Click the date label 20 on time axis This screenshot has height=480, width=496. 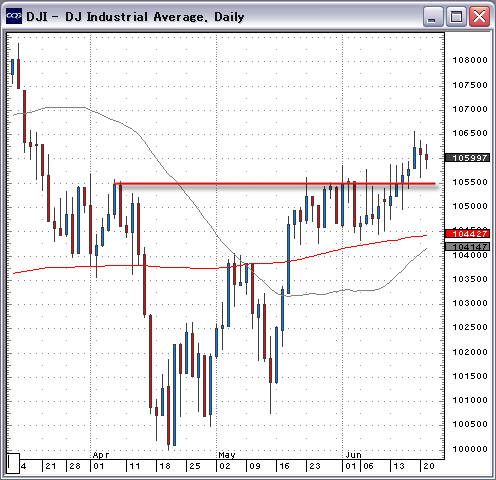pos(428,466)
